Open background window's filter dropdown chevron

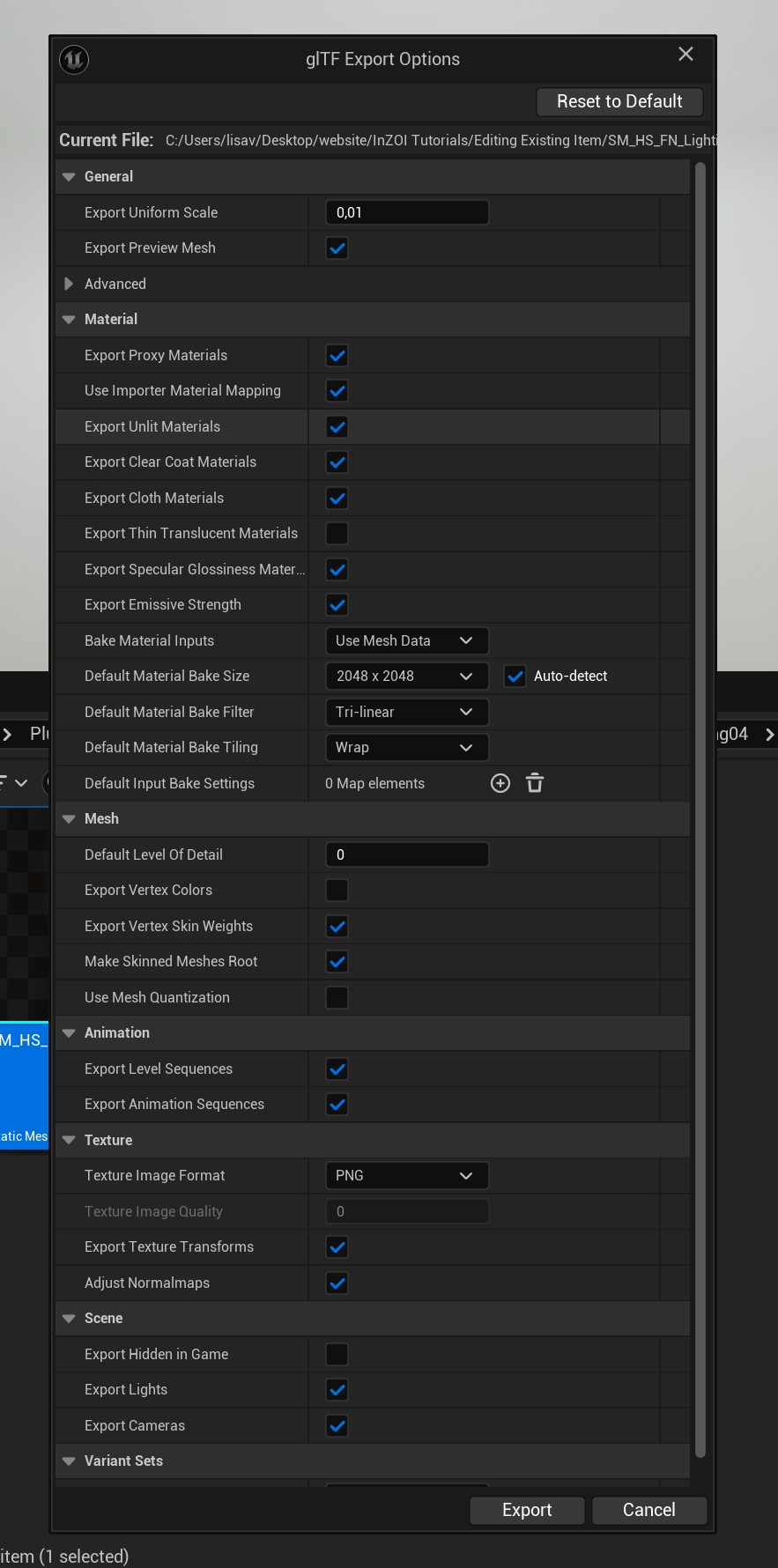click(x=21, y=782)
